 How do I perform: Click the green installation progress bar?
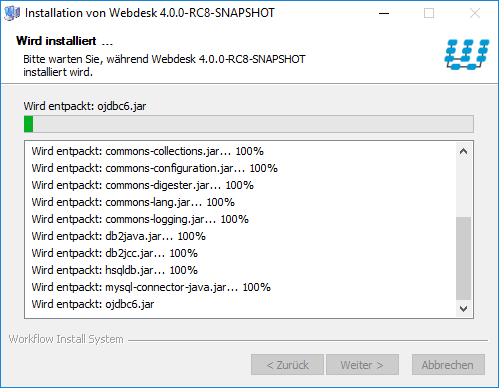[249, 124]
